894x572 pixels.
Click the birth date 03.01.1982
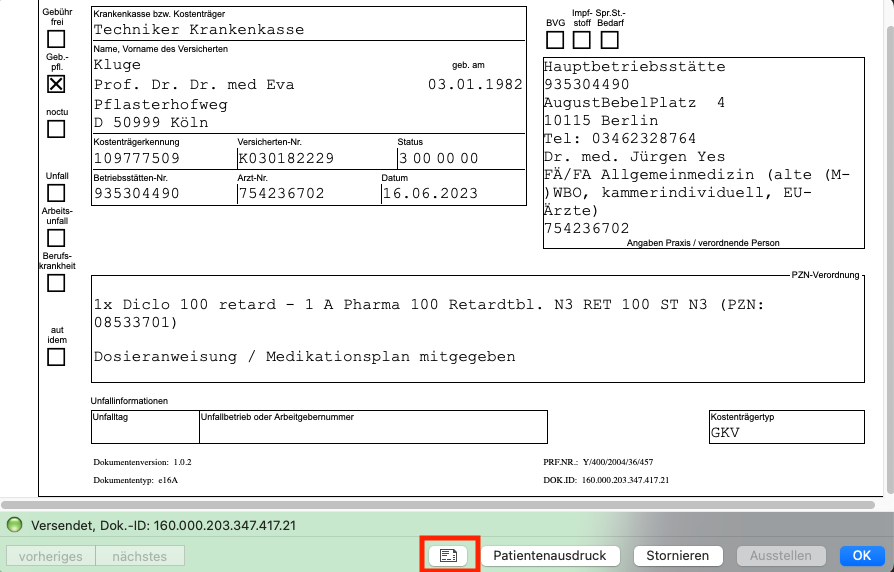pyautogui.click(x=475, y=84)
